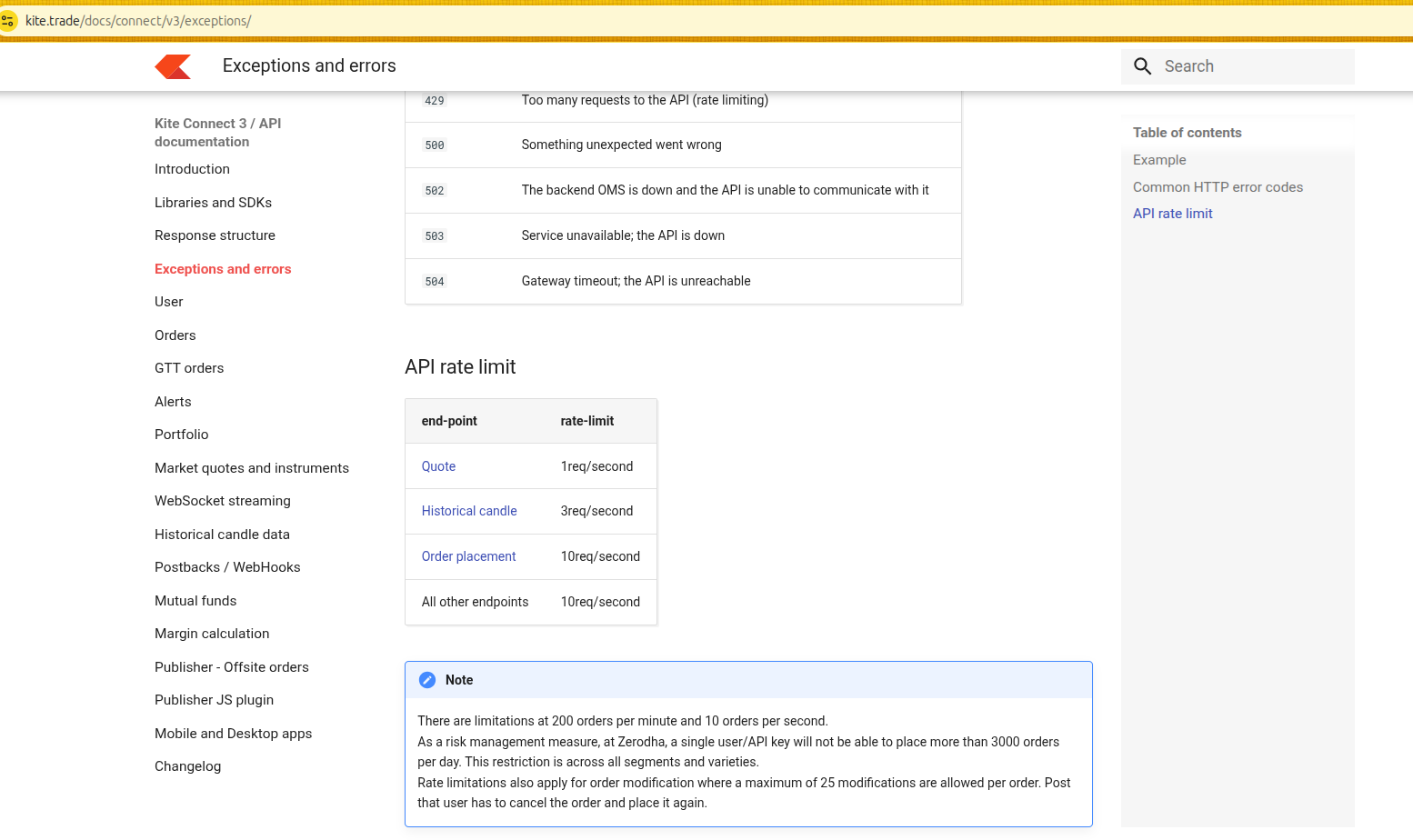Open the GTT orders documentation
This screenshot has width=1413, height=840.
click(x=189, y=368)
